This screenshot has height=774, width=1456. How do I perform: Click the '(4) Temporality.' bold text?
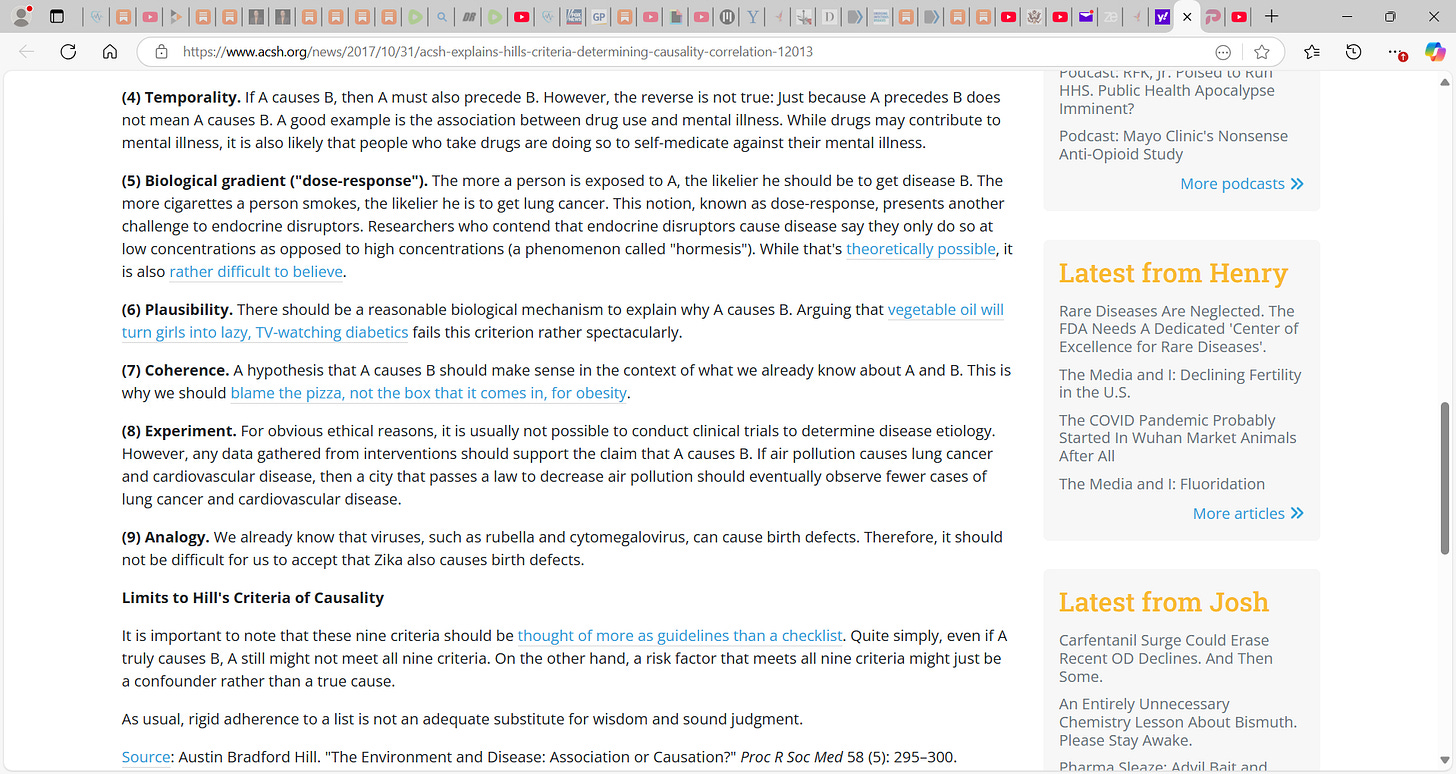(181, 97)
